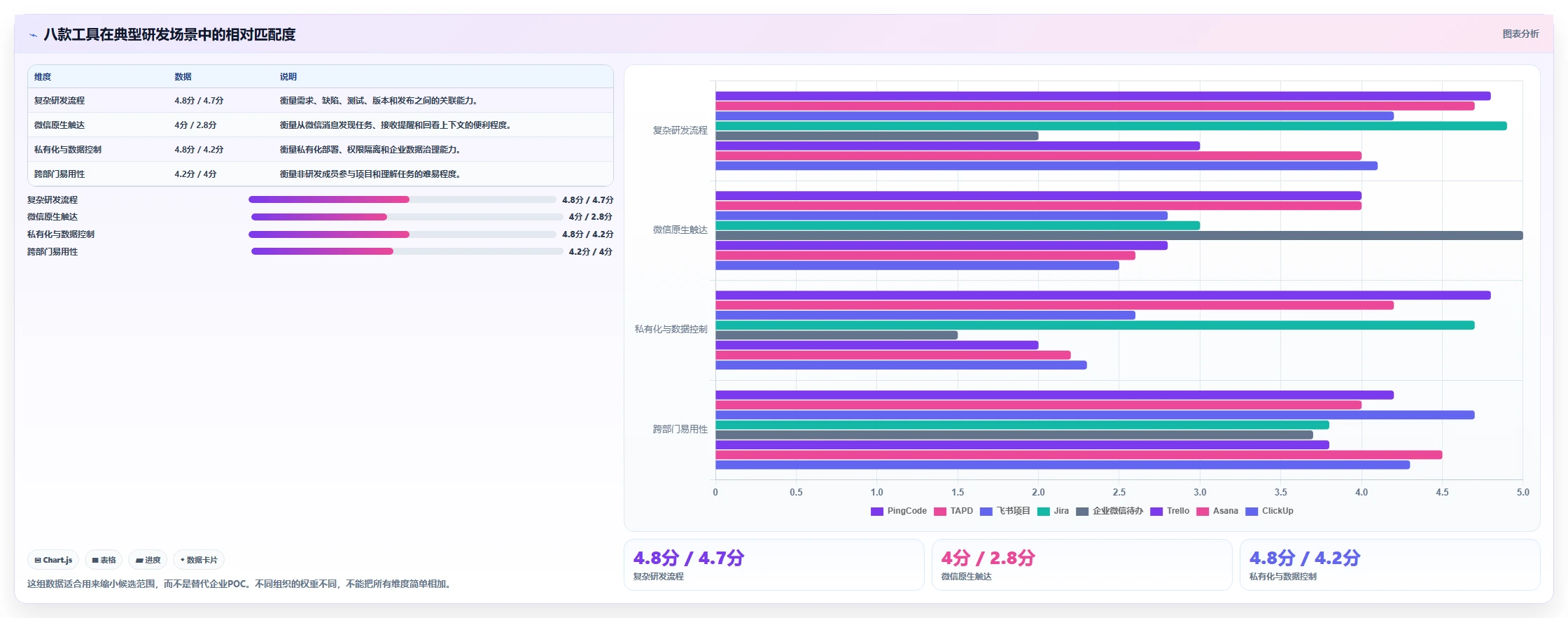This screenshot has width=1568, height=618.
Task: Click the 私有化与数据控制 progress bar
Action: (402, 234)
